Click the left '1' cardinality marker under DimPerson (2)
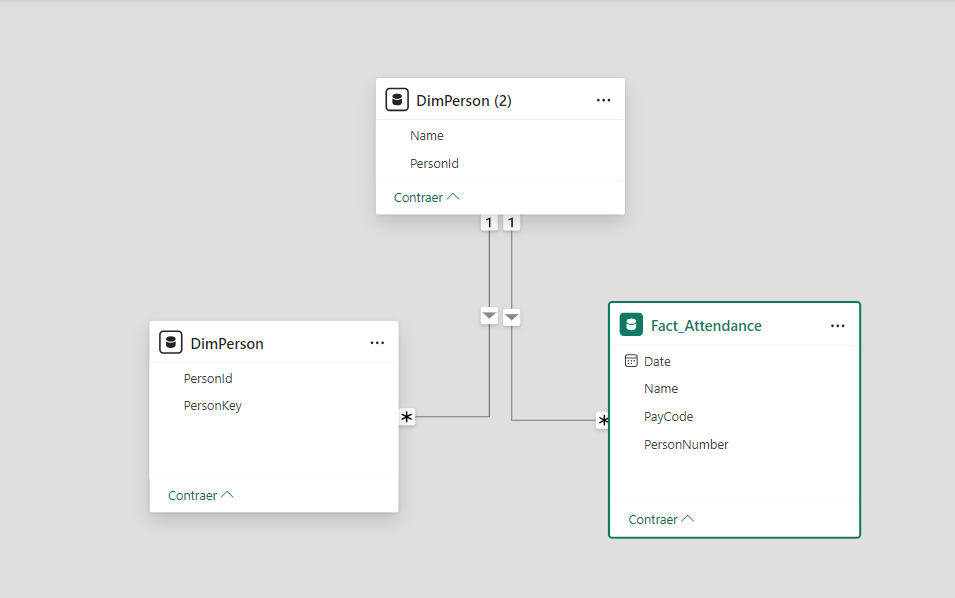Image resolution: width=955 pixels, height=598 pixels. pos(488,223)
